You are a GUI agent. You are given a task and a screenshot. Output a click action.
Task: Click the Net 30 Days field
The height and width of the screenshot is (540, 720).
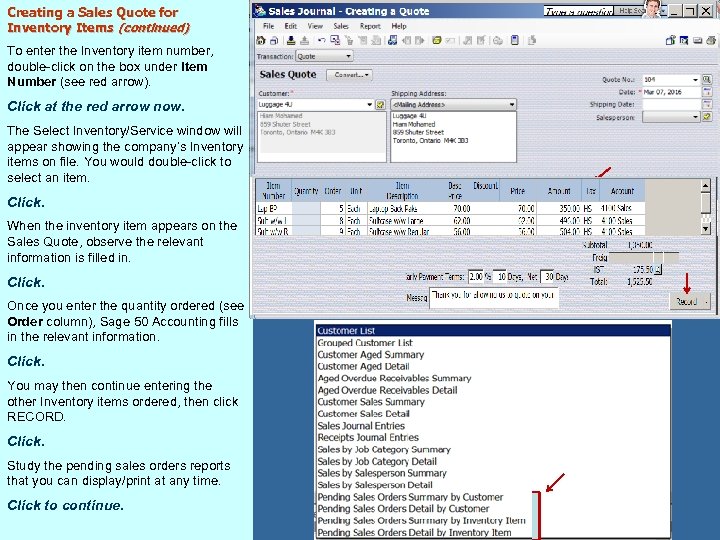(x=546, y=276)
